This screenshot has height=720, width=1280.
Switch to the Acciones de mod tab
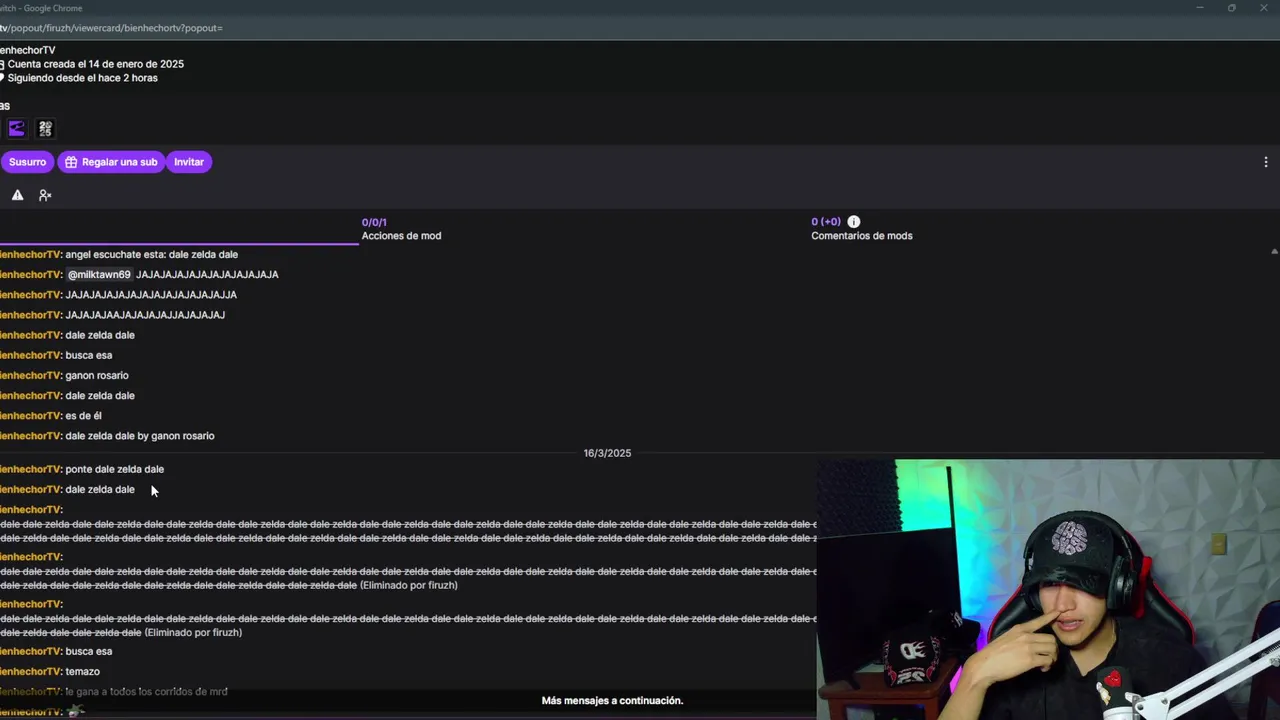[401, 229]
